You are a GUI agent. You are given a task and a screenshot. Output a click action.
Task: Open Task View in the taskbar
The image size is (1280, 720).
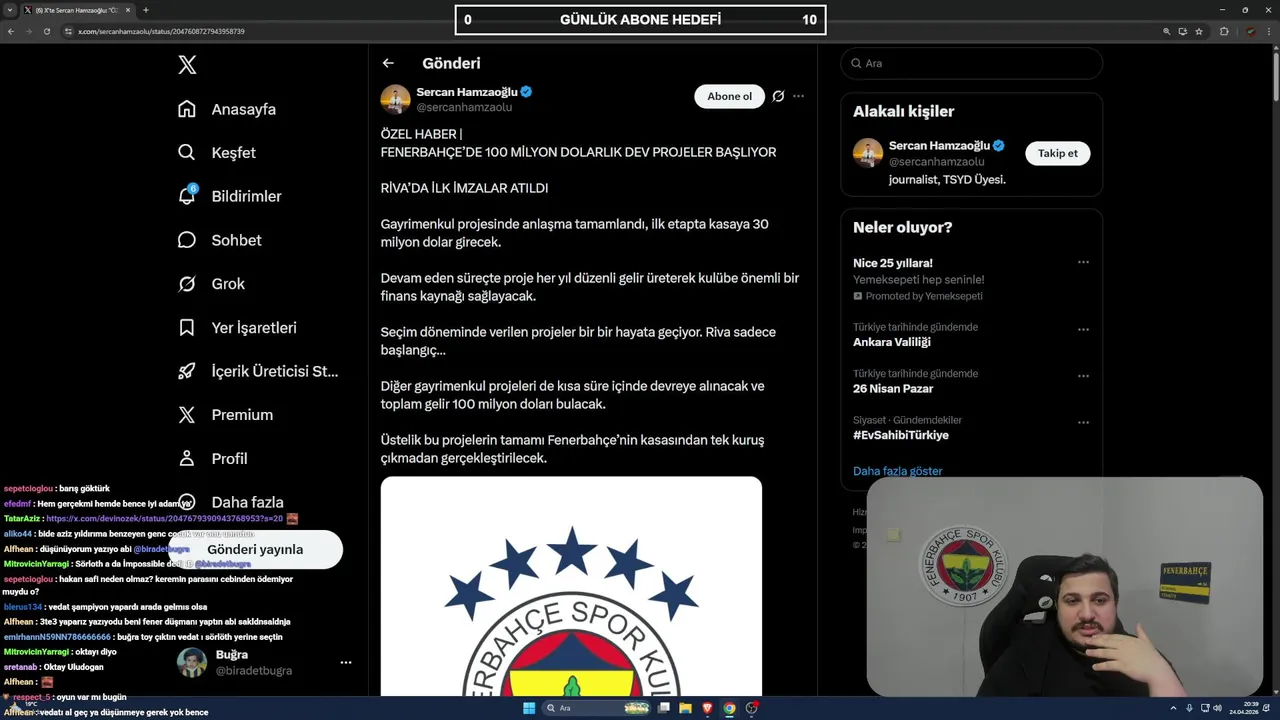(663, 708)
